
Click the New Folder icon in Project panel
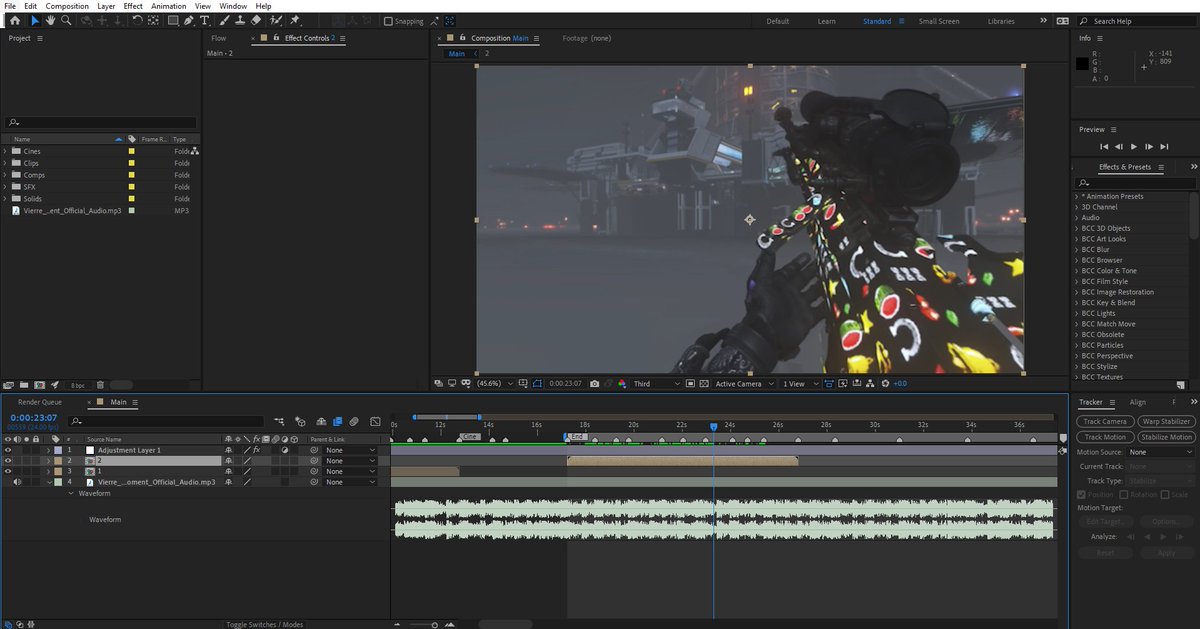pos(24,385)
